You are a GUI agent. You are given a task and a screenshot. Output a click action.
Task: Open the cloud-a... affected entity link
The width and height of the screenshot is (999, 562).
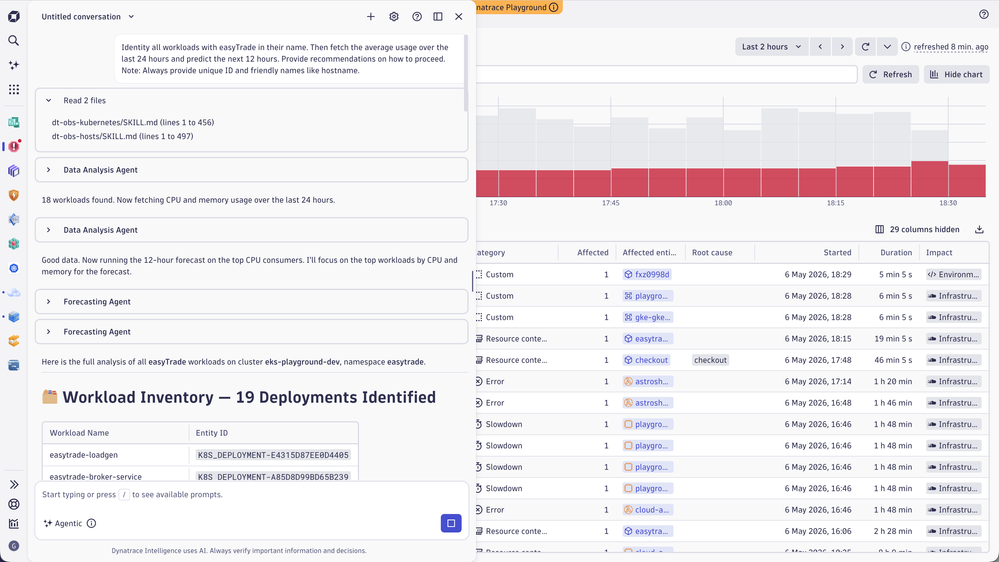[647, 510]
